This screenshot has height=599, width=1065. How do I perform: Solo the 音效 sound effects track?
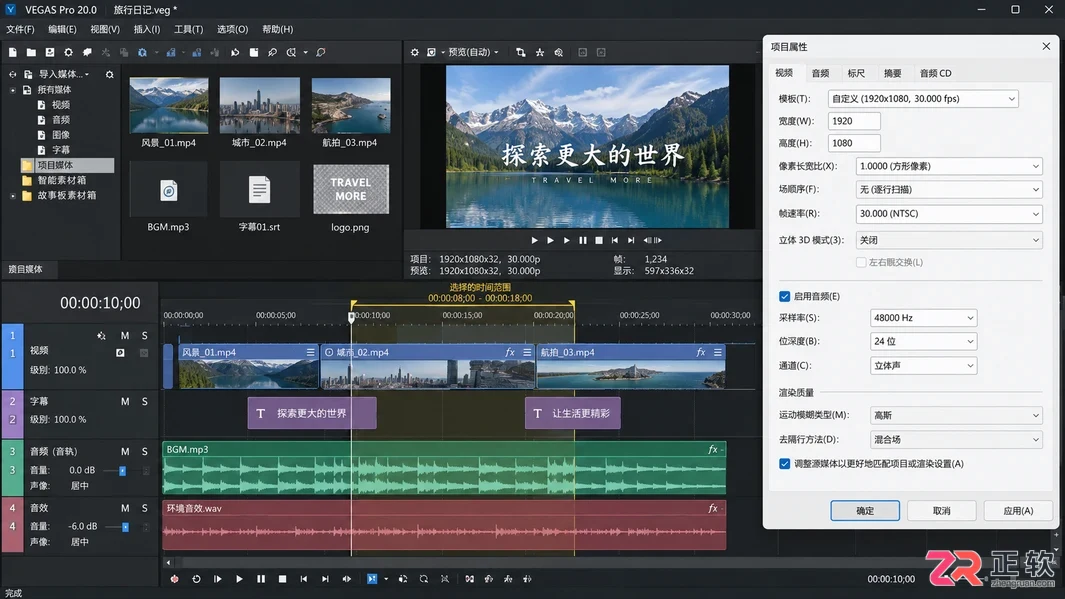[145, 508]
